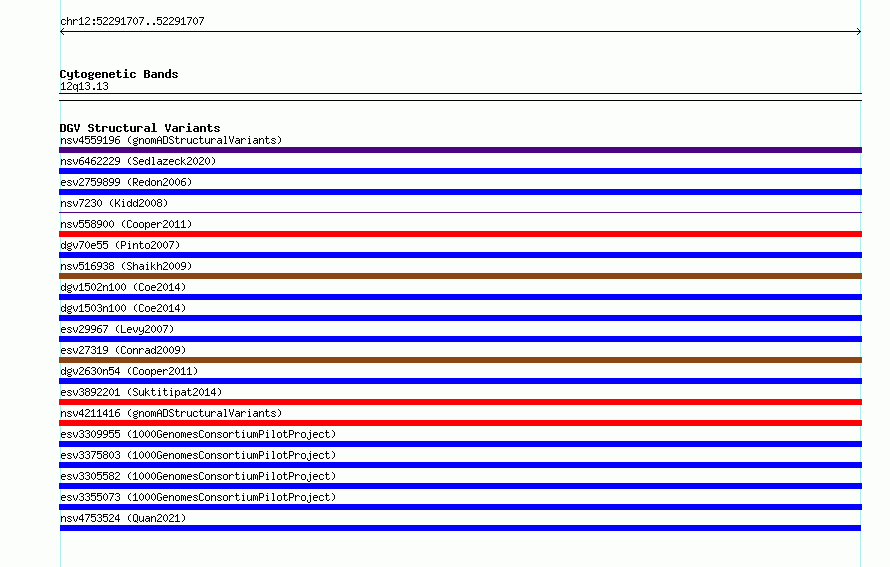Click the blue bar under nsv6462229
This screenshot has height=567, width=890.
tap(460, 171)
